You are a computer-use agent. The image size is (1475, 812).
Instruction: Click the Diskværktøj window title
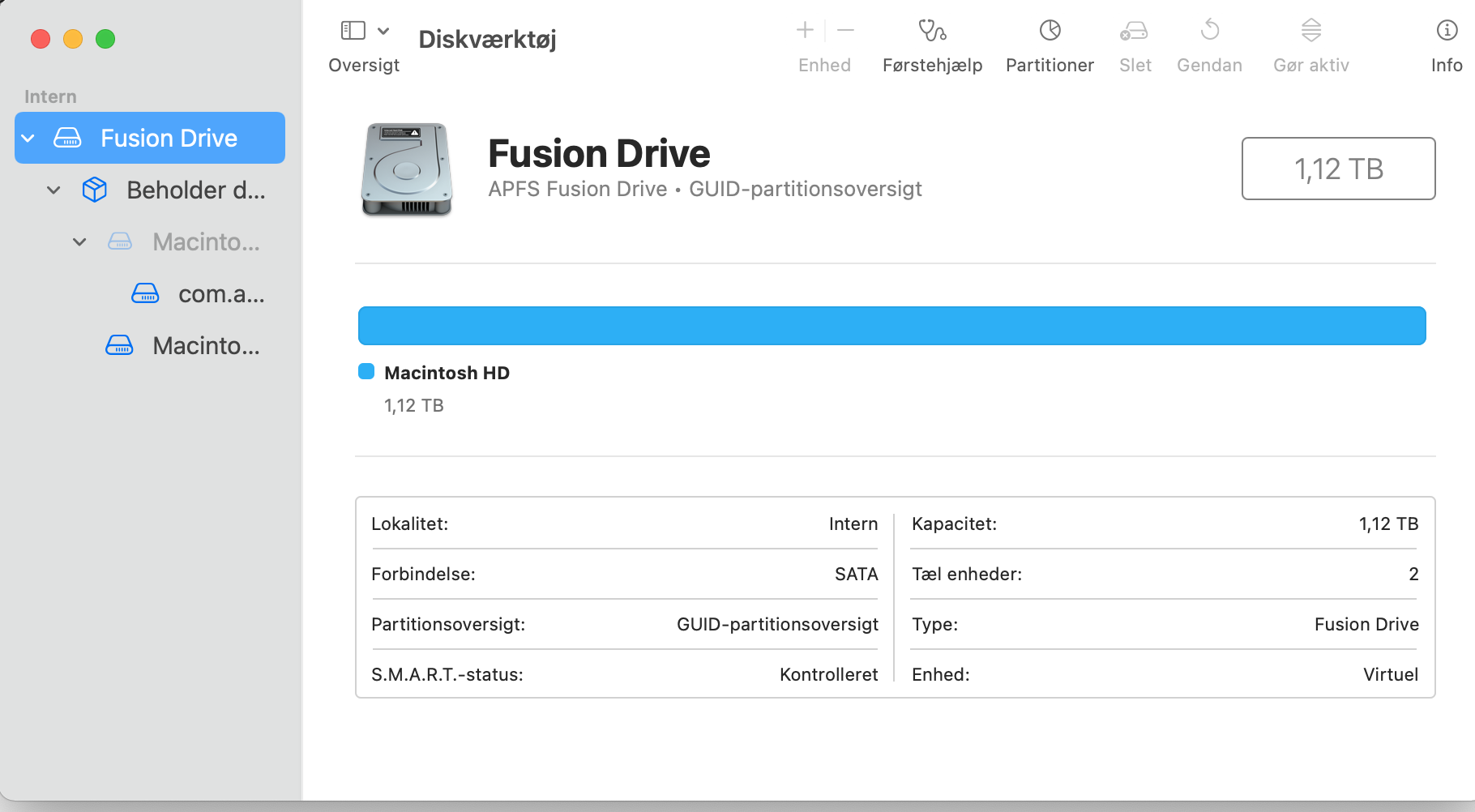tap(487, 39)
